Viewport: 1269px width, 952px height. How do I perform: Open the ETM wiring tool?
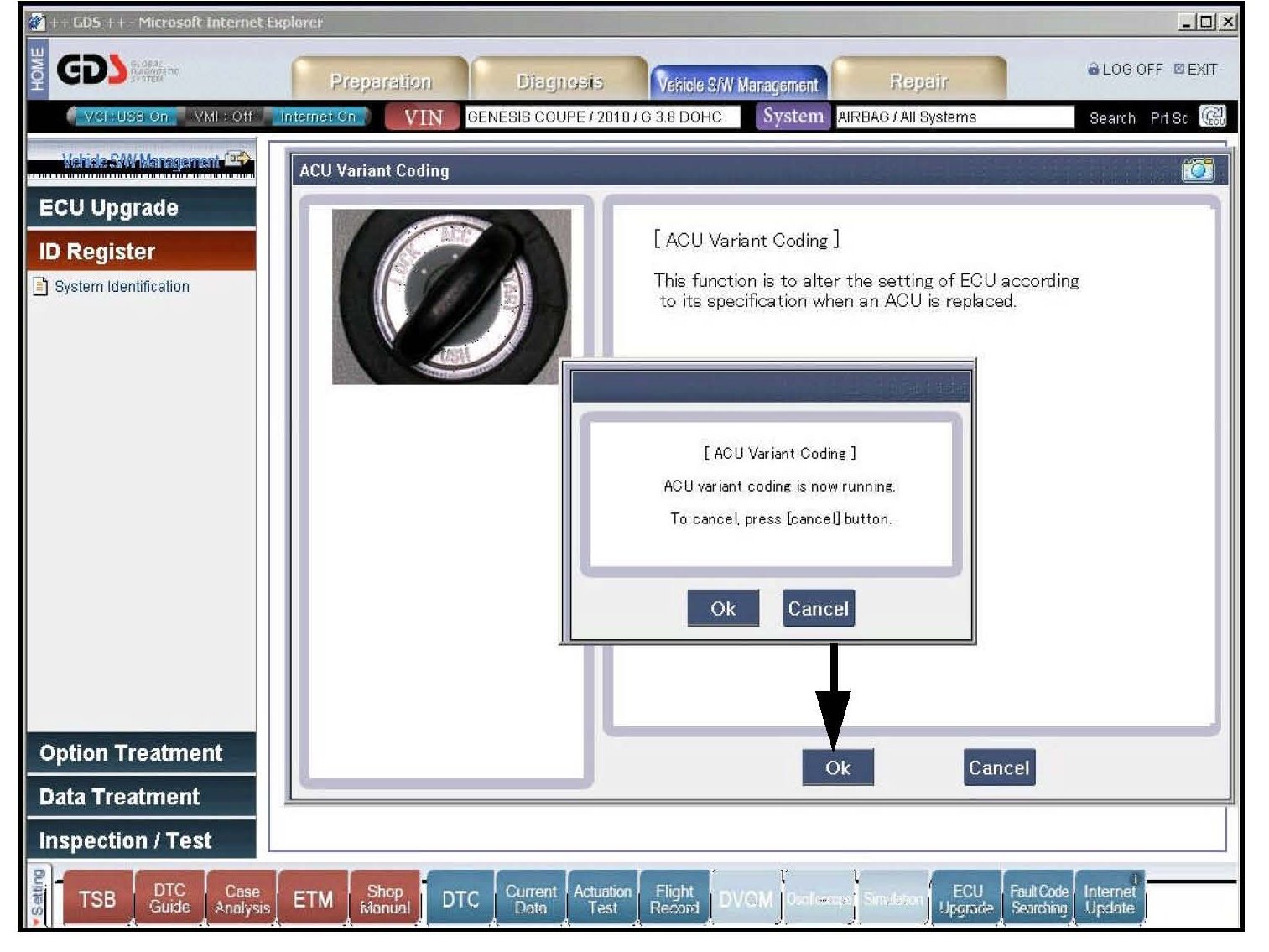coord(313,899)
